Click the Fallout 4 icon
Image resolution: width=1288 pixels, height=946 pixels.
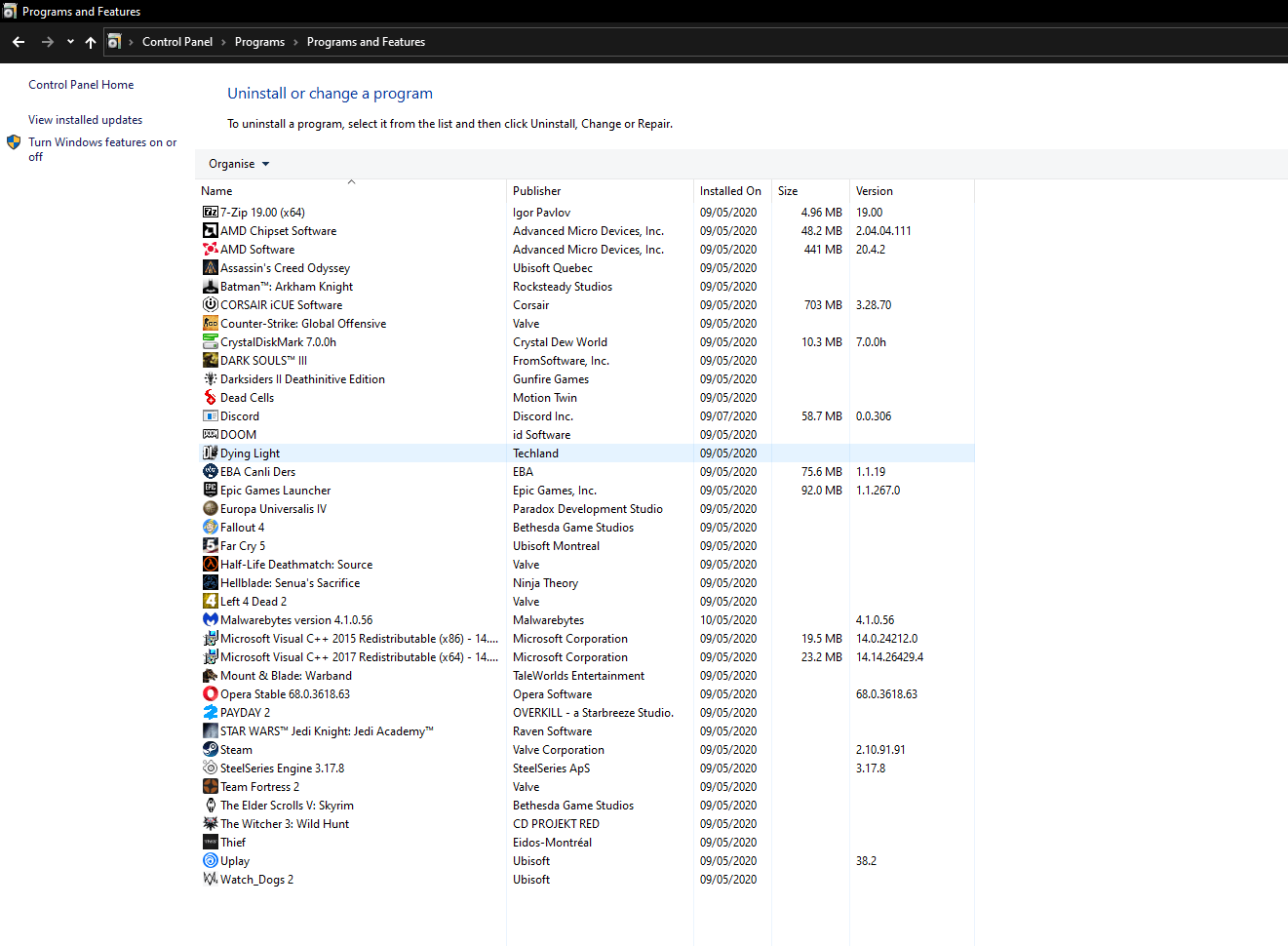click(x=210, y=528)
